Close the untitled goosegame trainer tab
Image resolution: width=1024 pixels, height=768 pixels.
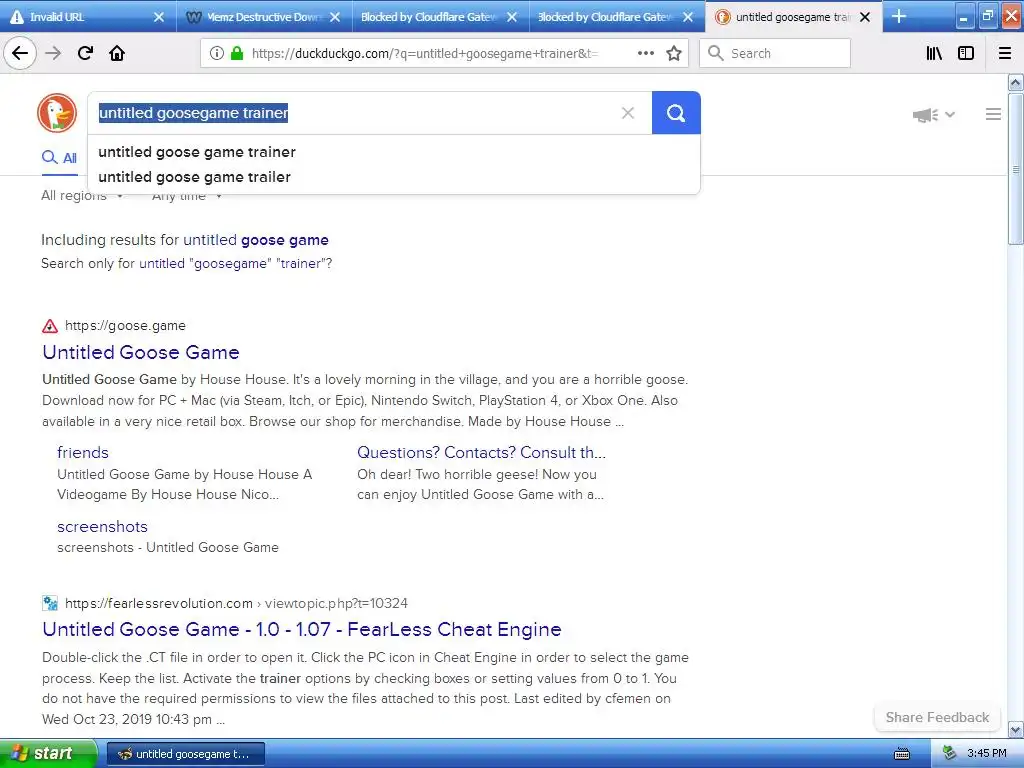(x=865, y=17)
